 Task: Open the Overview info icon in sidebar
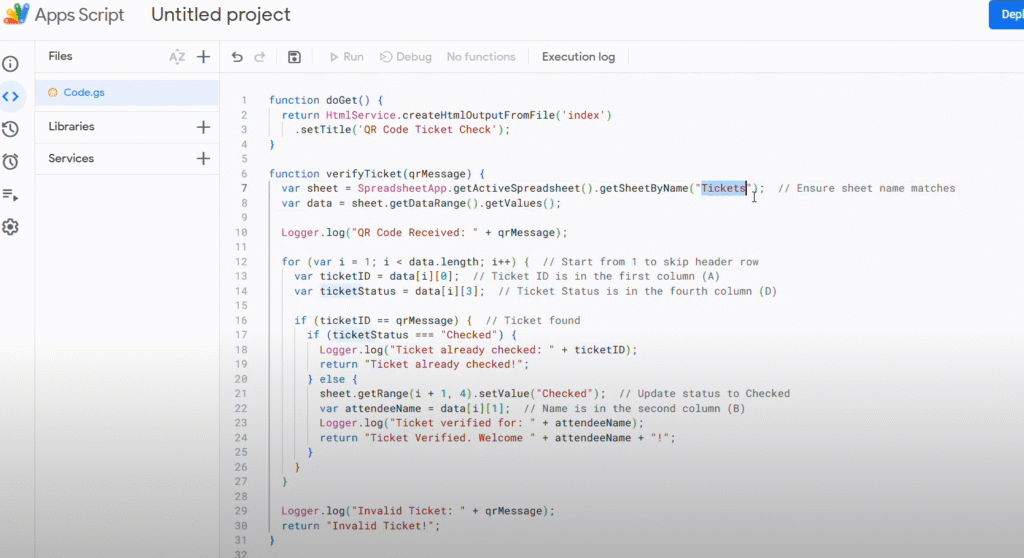pos(10,64)
